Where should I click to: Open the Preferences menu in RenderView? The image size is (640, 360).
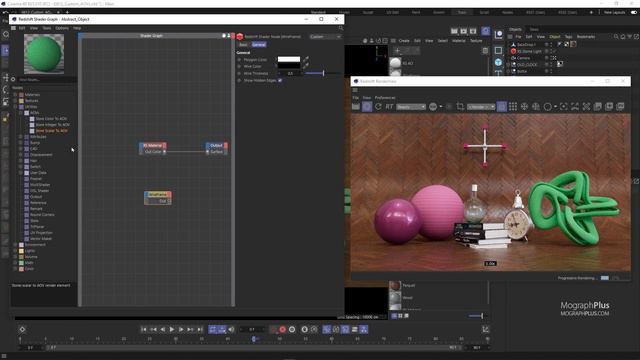pos(385,98)
